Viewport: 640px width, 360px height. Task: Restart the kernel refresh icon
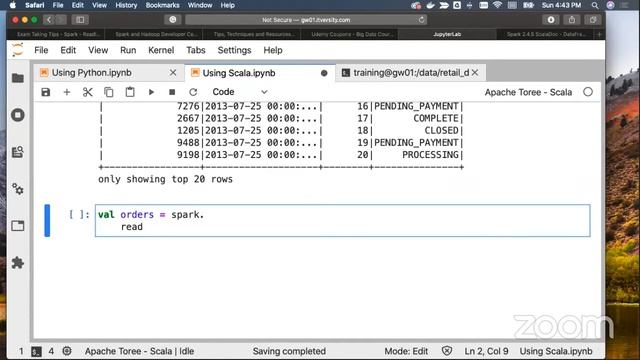point(193,92)
